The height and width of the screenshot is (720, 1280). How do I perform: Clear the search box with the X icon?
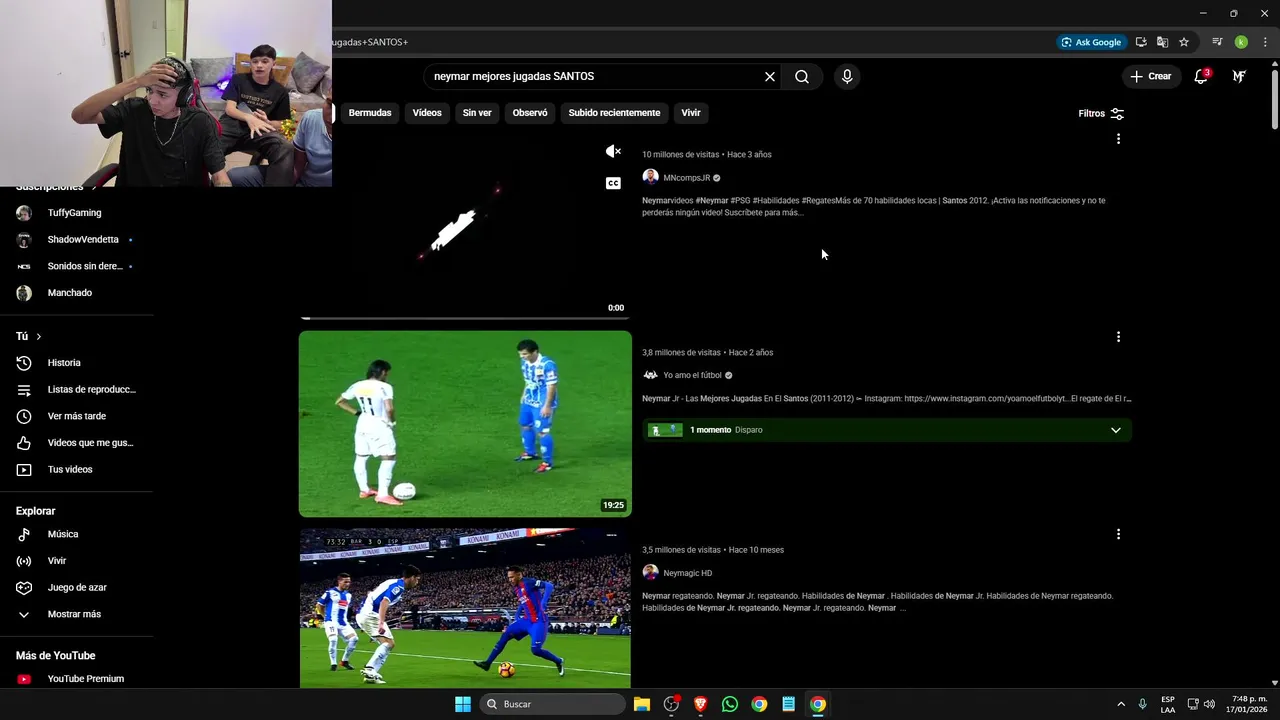pyautogui.click(x=770, y=77)
